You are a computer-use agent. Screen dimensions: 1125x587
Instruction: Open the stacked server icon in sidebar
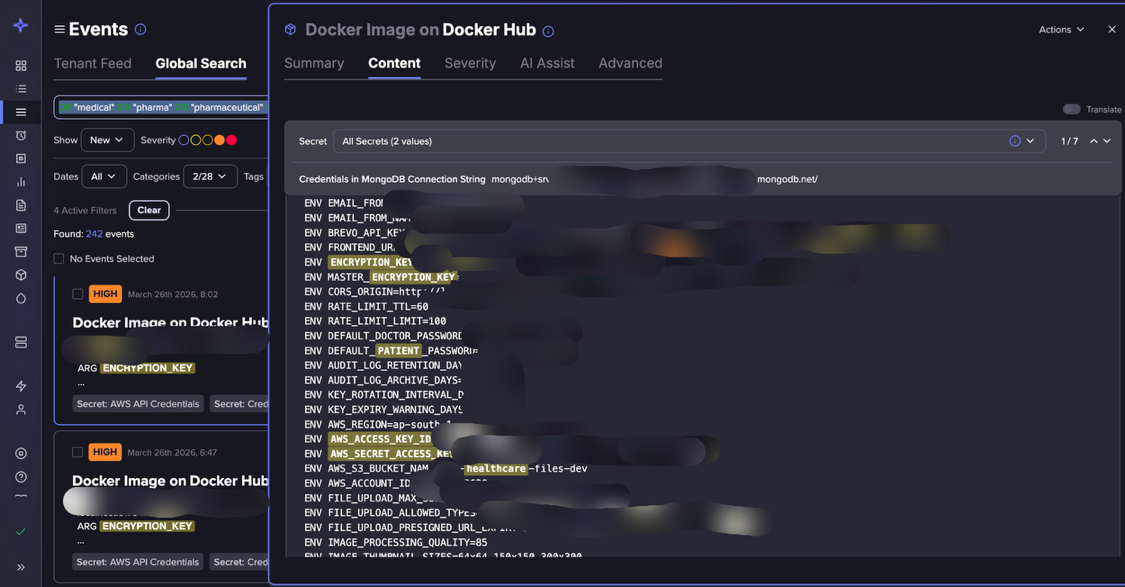21,342
